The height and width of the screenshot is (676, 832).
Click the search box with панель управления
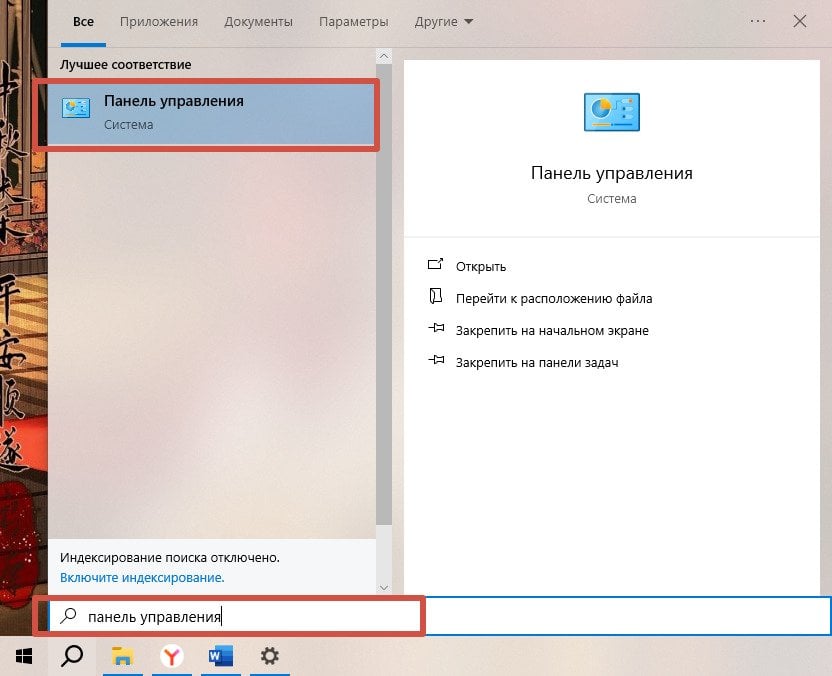click(x=439, y=616)
